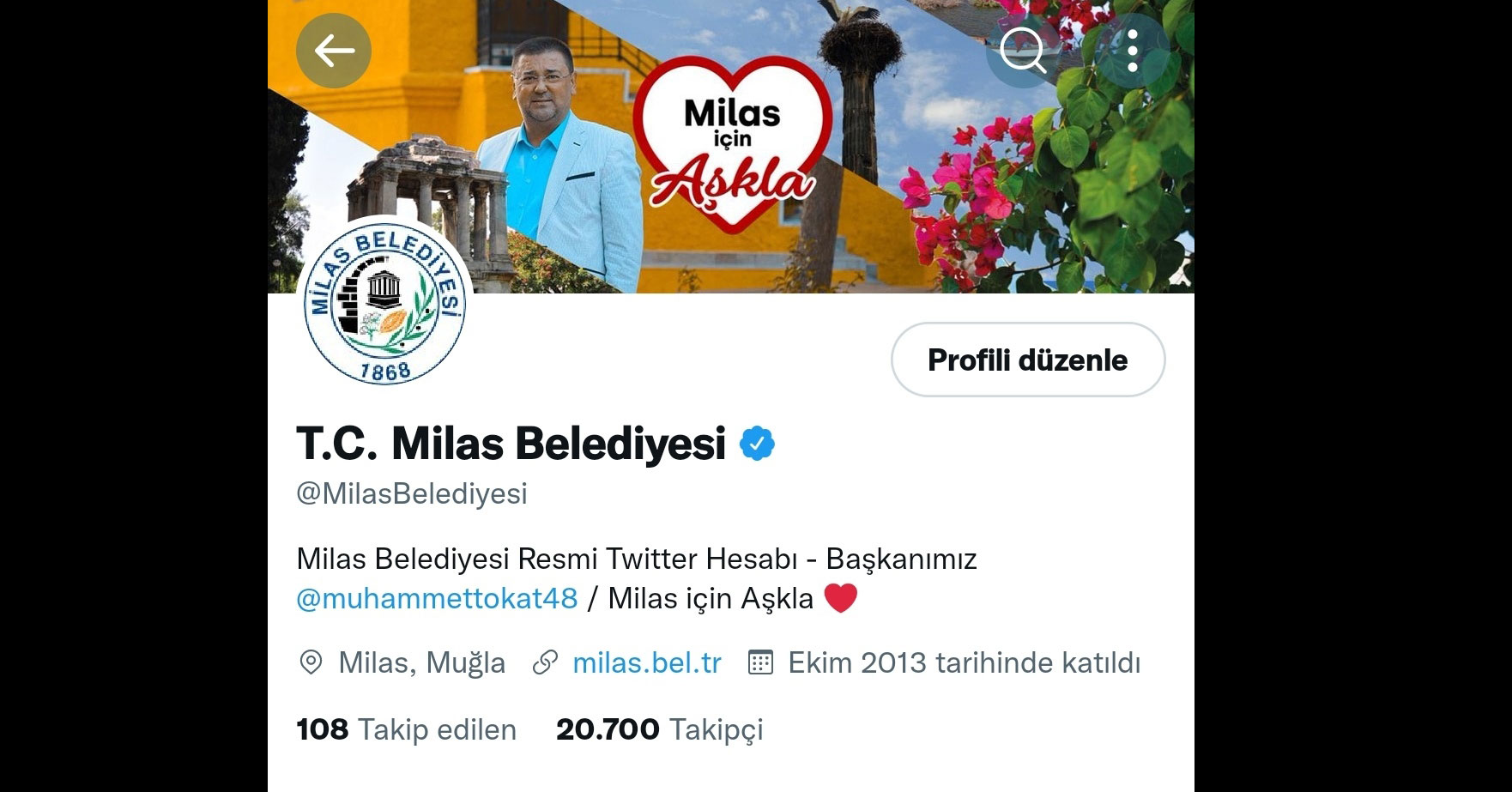
Task: Open the @muhammettokat48 mention link
Action: point(437,598)
